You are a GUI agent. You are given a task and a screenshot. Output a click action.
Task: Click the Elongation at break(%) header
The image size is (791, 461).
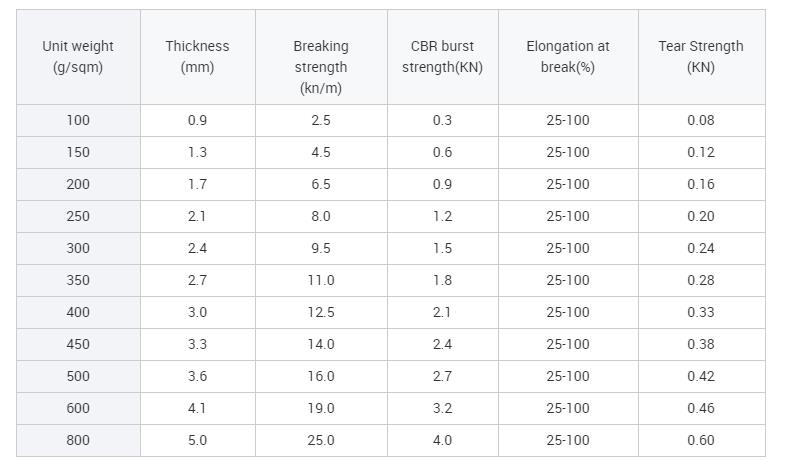click(x=568, y=56)
